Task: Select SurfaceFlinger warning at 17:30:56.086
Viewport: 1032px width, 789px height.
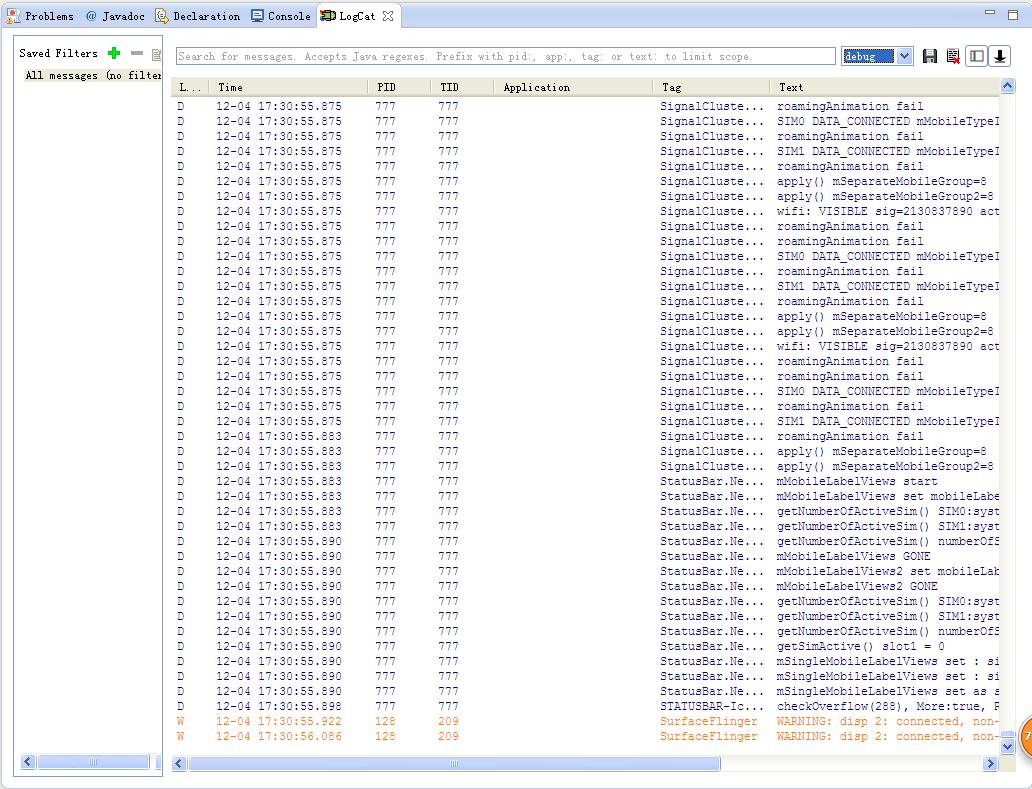Action: [x=586, y=736]
